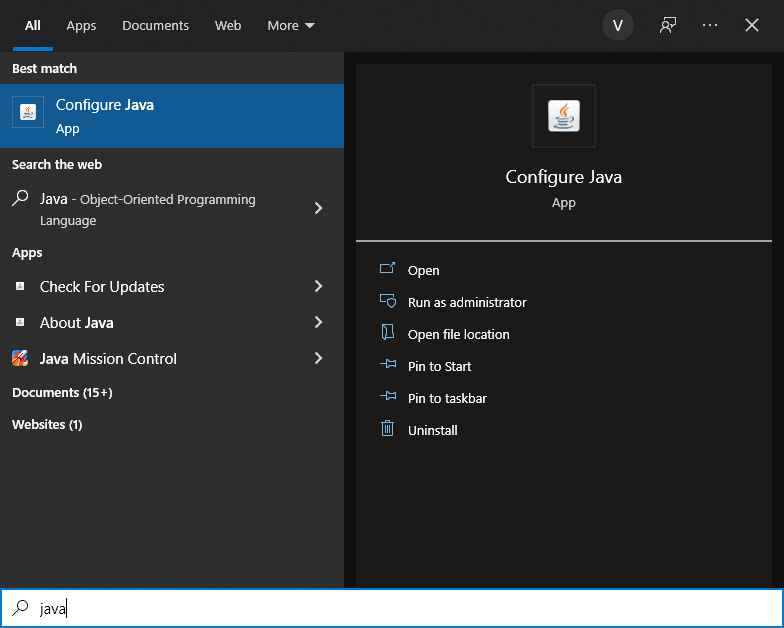Expand the Check For Updates chevron

[318, 286]
